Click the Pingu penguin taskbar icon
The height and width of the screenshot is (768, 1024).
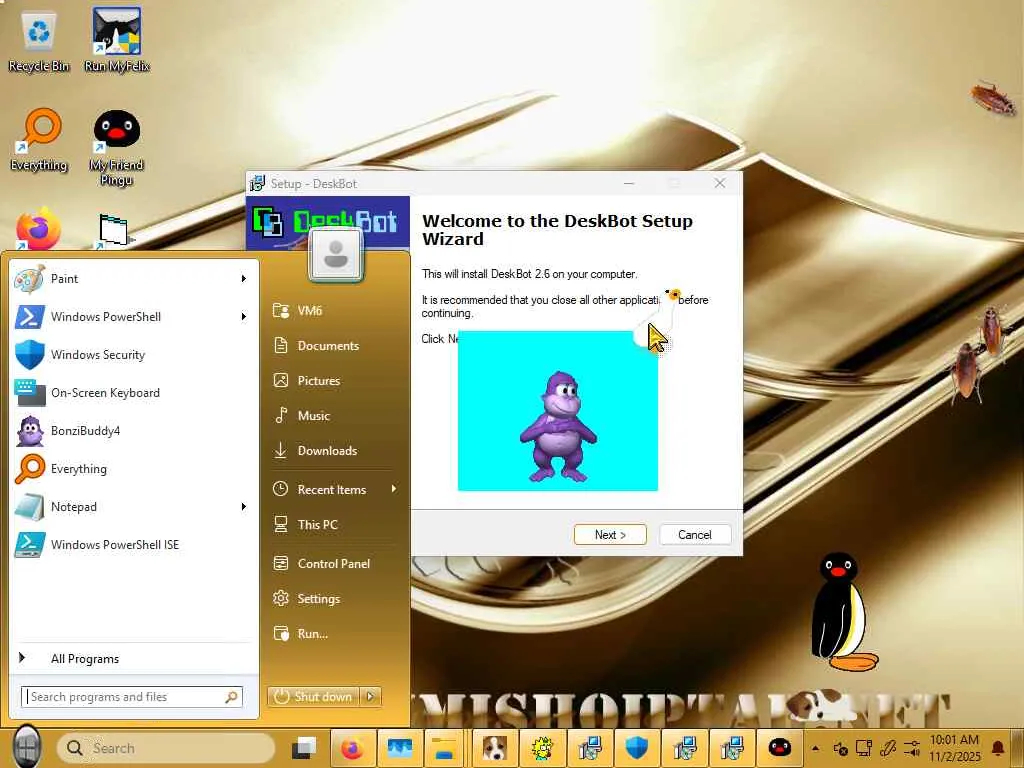pyautogui.click(x=779, y=748)
